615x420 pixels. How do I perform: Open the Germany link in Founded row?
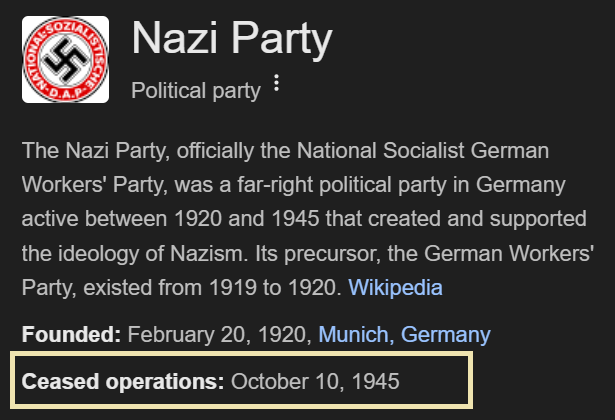pos(446,335)
